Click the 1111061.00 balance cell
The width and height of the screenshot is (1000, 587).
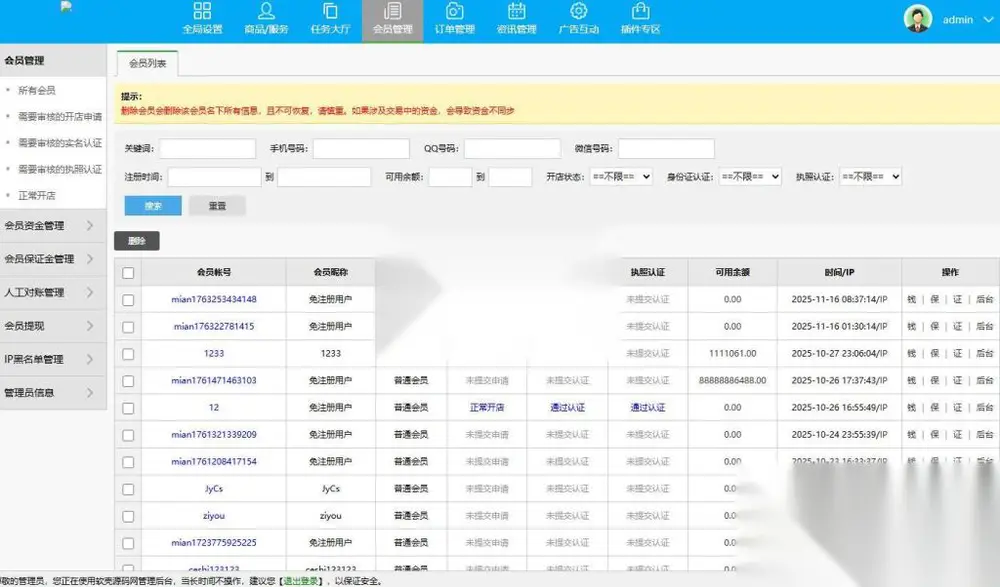732,353
